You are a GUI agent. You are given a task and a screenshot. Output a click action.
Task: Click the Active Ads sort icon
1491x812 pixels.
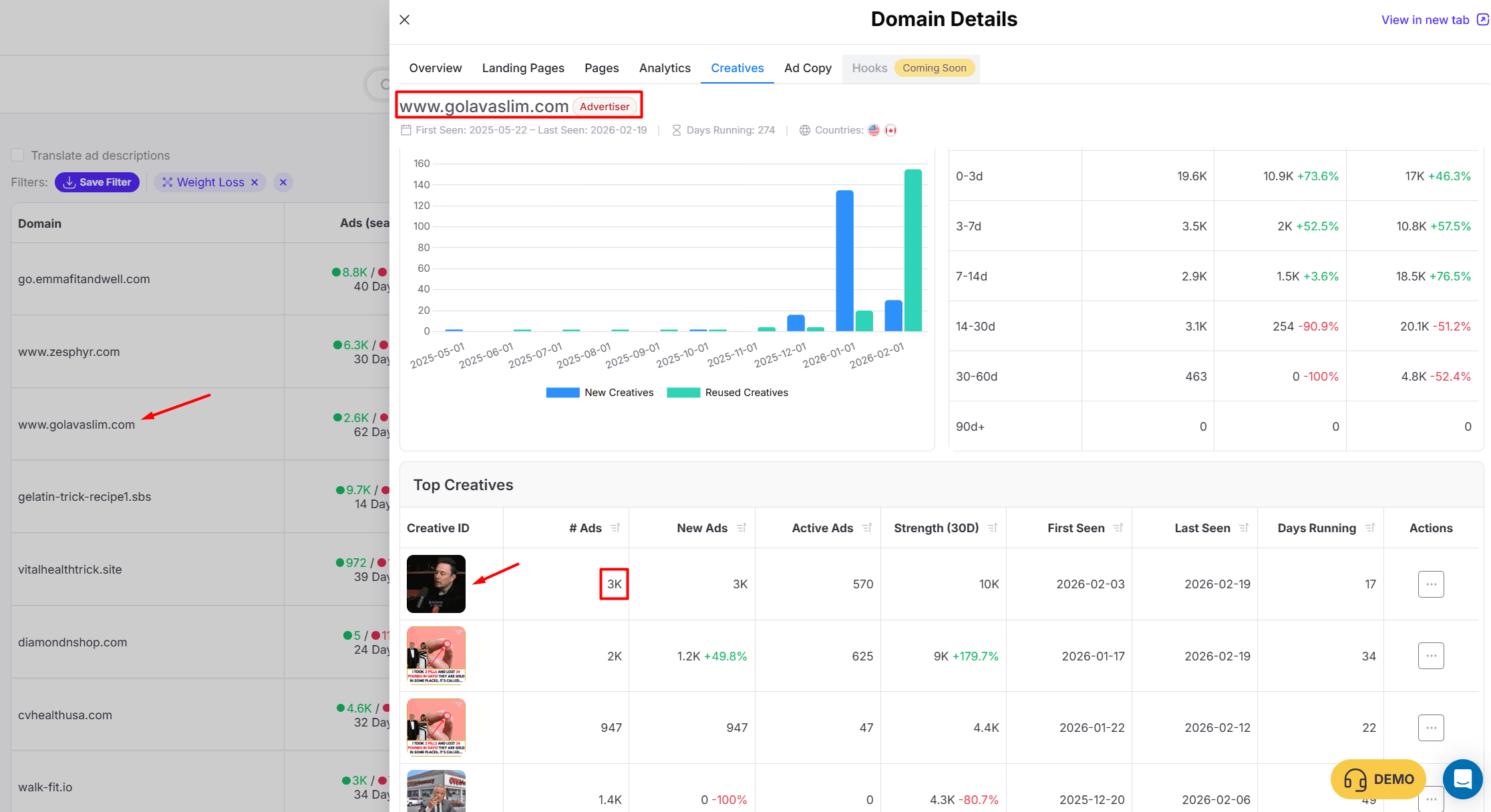(x=867, y=528)
